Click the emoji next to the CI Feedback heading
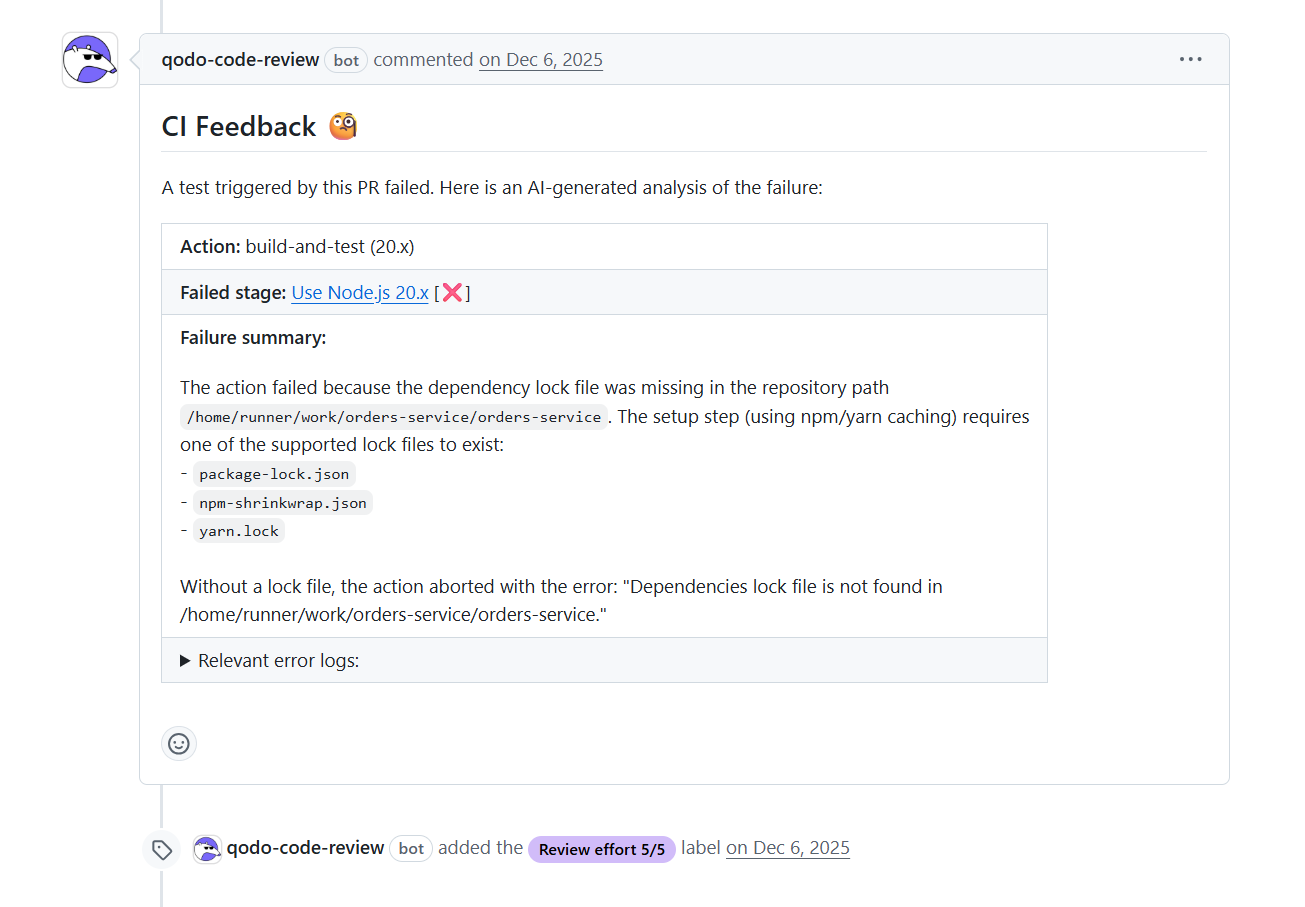The height and width of the screenshot is (907, 1305). click(343, 127)
